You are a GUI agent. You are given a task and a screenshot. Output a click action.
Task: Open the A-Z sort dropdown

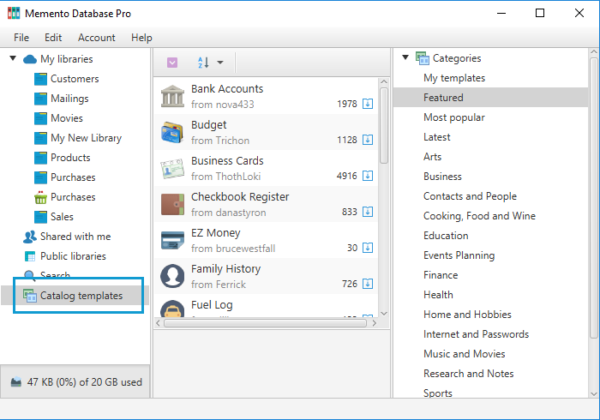click(x=209, y=62)
